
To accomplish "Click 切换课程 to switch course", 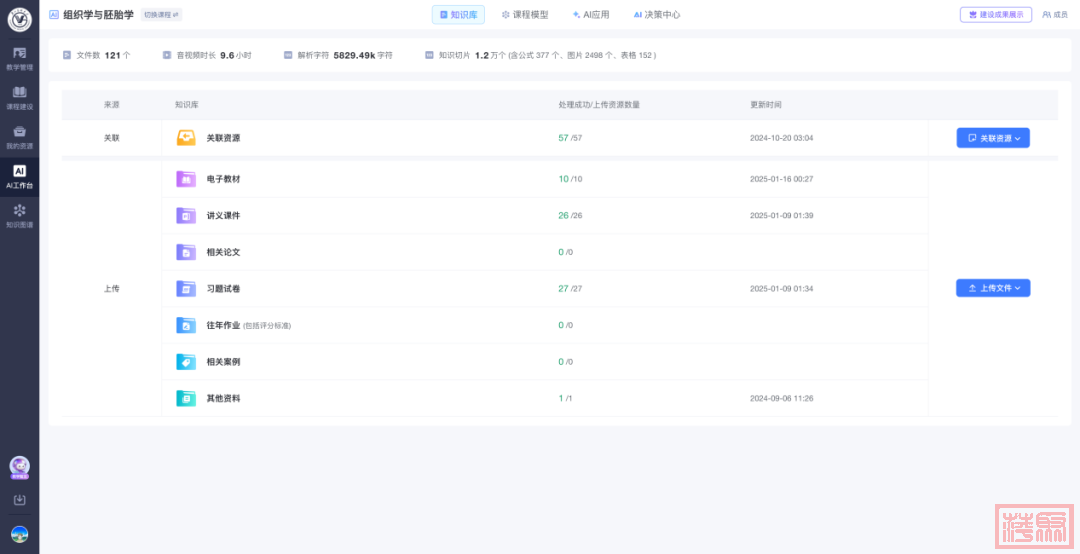I will [161, 15].
